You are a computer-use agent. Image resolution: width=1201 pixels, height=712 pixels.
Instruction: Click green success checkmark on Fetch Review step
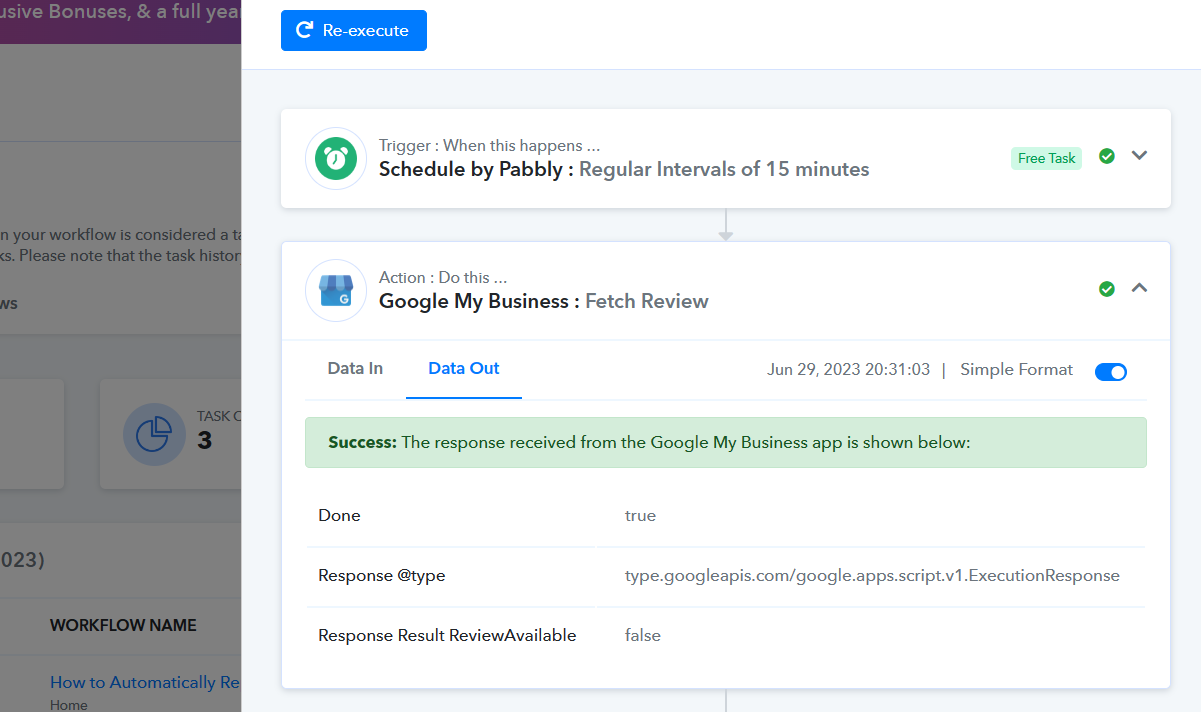[x=1107, y=289]
